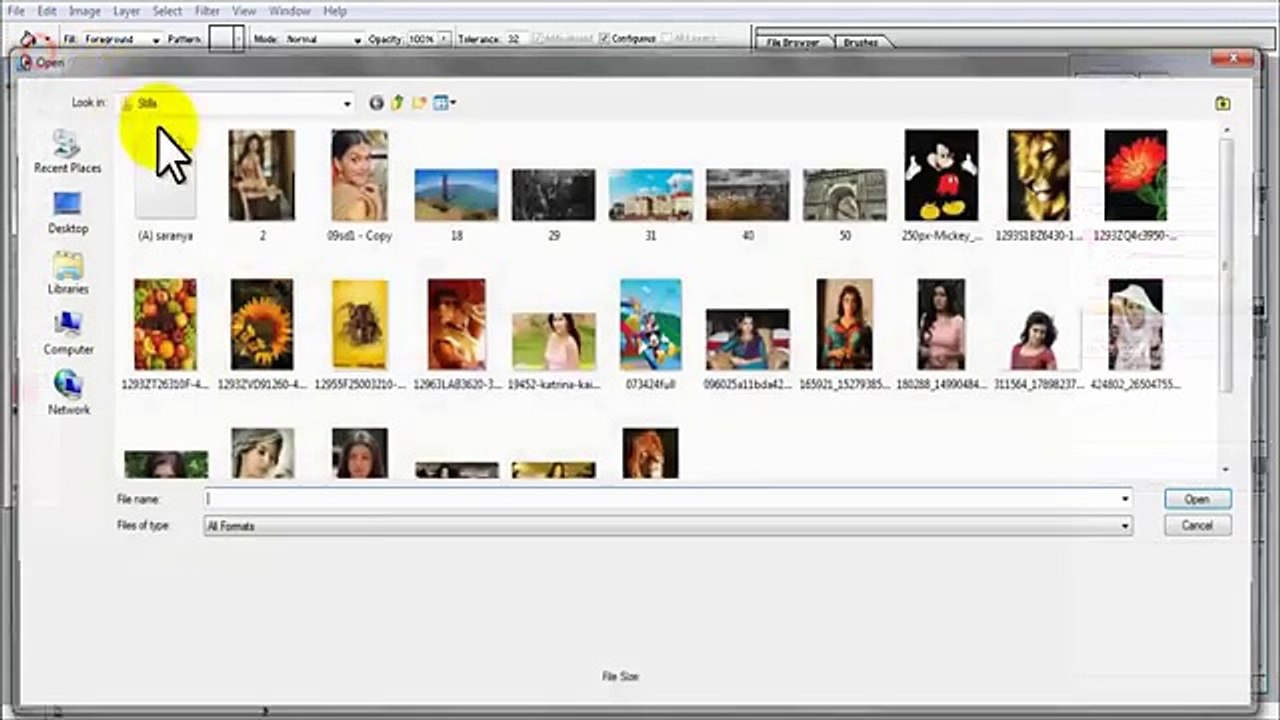Image resolution: width=1280 pixels, height=720 pixels.
Task: Open the File menu
Action: [16, 11]
